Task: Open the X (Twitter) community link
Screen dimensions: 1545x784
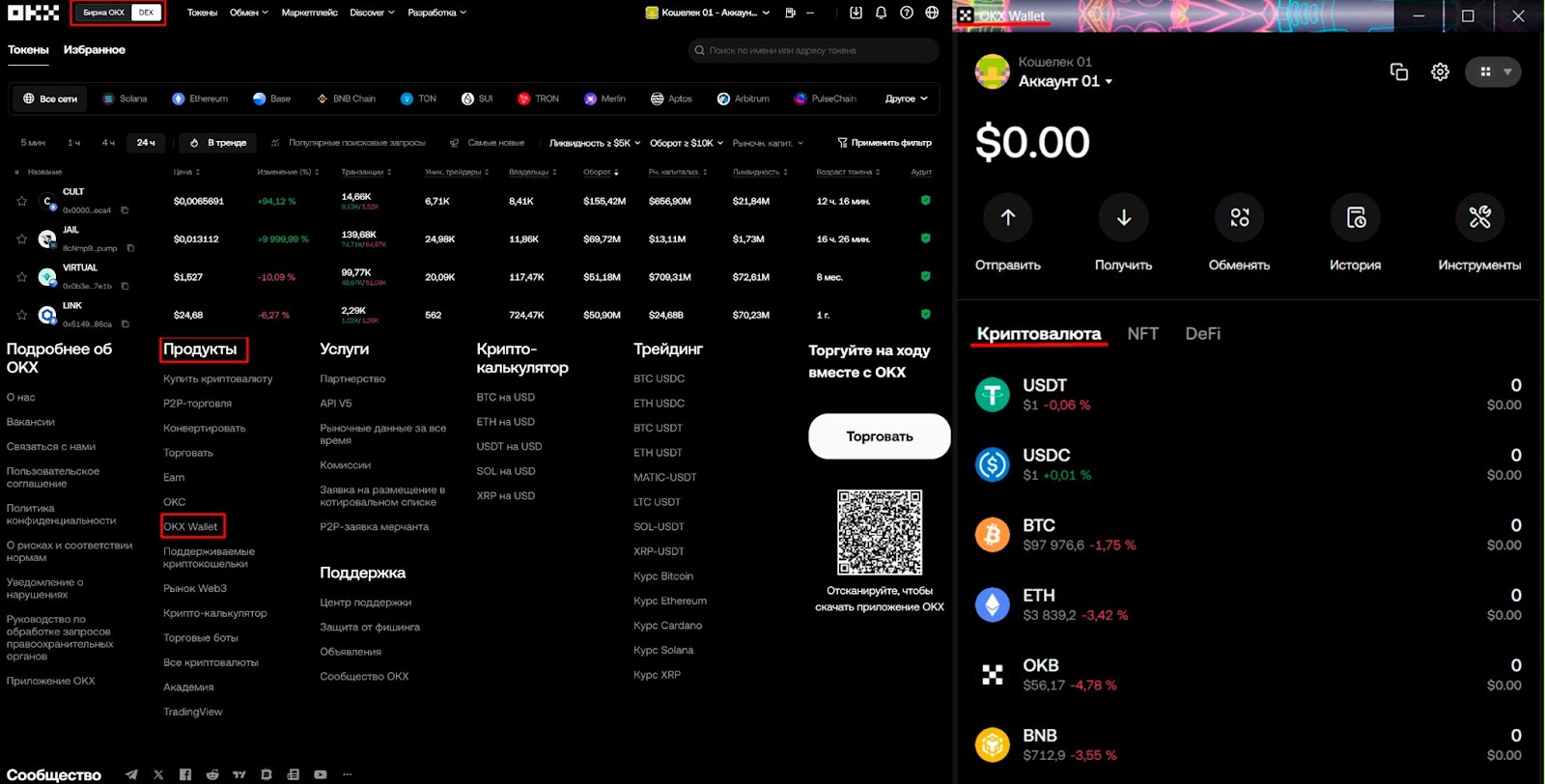Action: pos(158,774)
